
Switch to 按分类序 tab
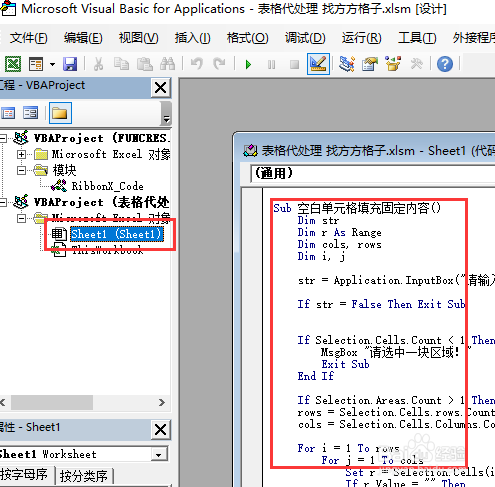coord(84,476)
